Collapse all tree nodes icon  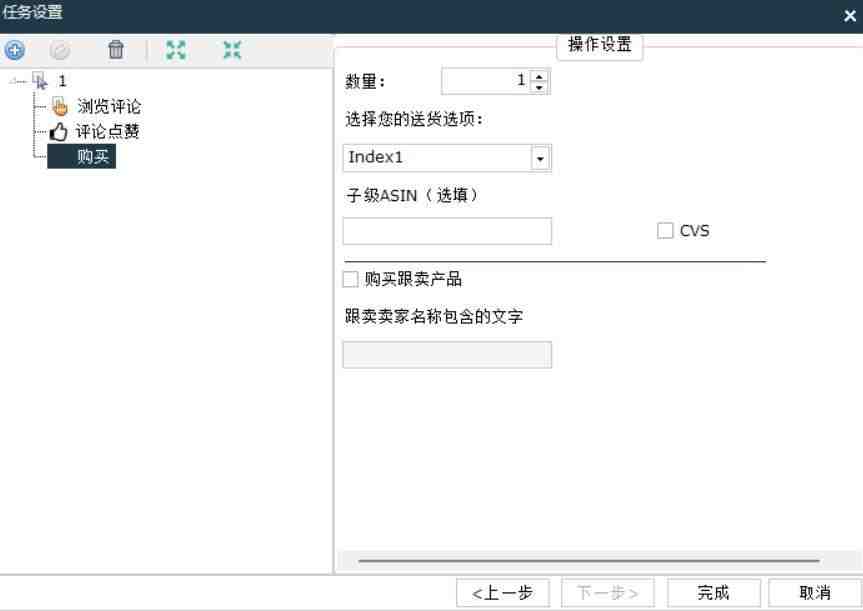pyautogui.click(x=232, y=50)
